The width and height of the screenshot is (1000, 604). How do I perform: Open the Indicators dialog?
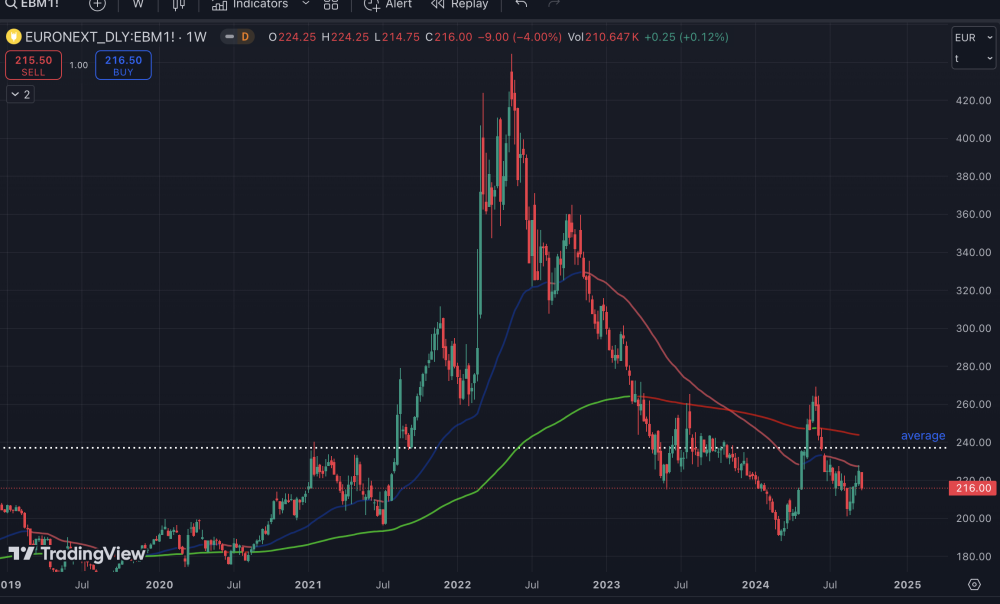(250, 4)
